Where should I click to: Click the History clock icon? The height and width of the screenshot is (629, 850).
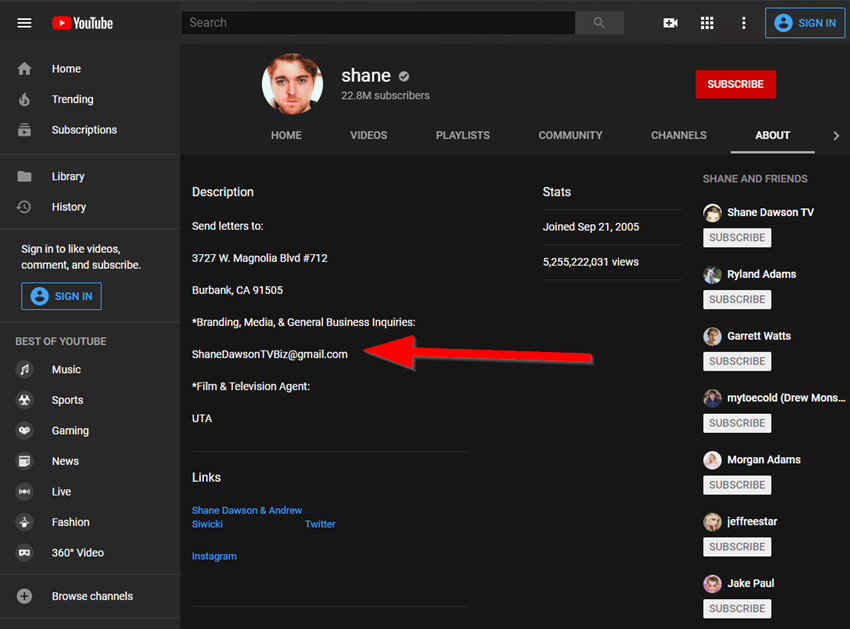(x=24, y=207)
